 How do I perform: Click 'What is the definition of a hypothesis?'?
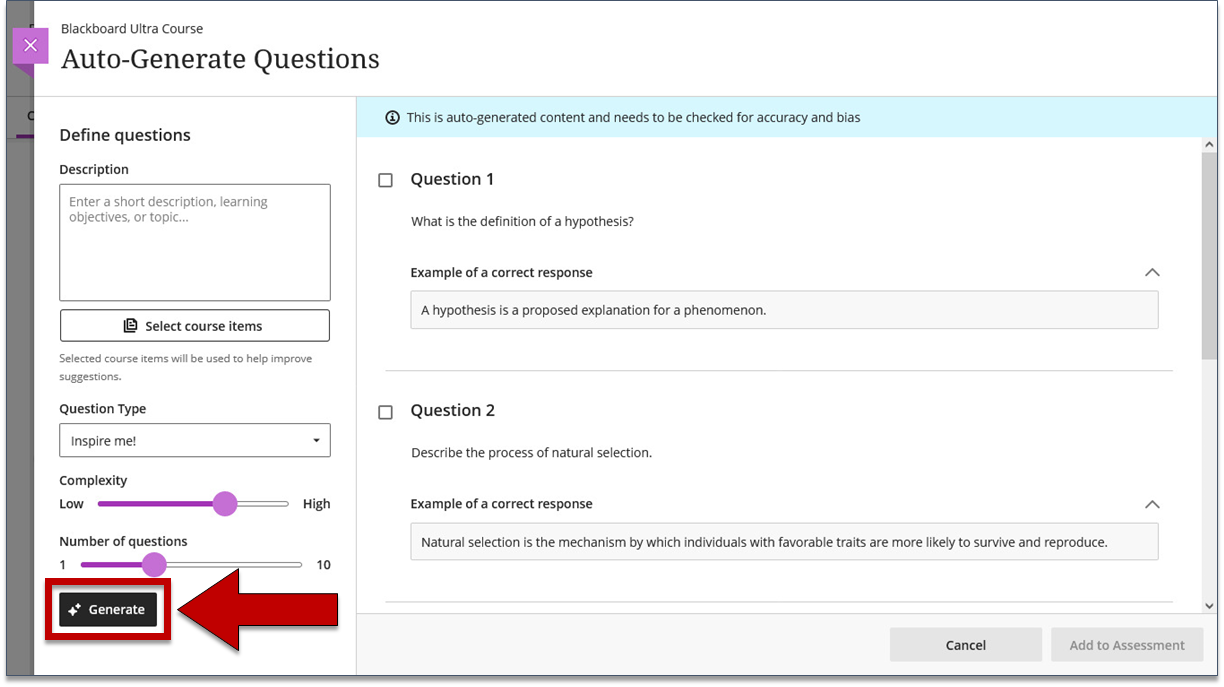click(x=522, y=221)
